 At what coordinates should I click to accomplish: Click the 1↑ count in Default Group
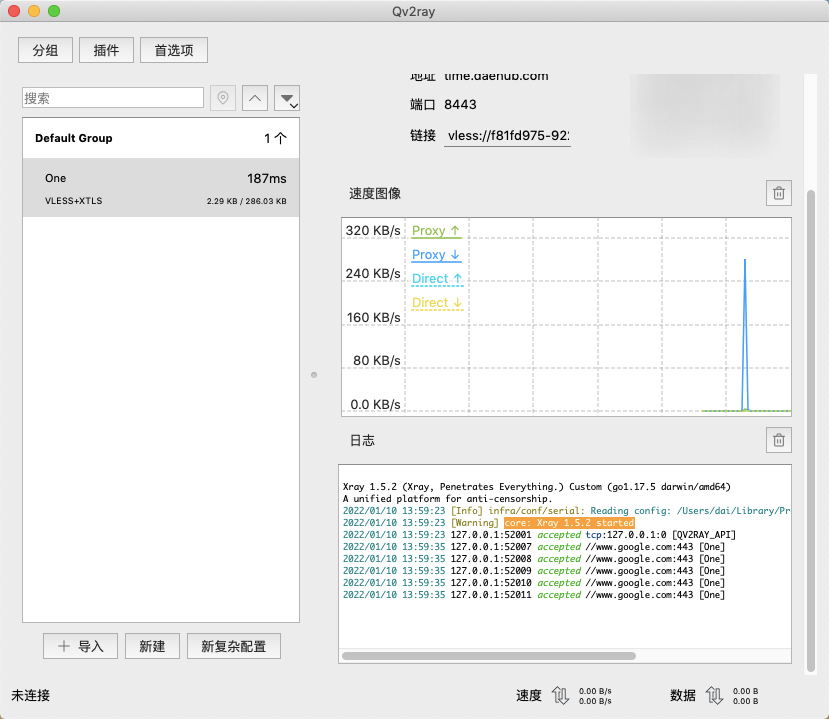[x=275, y=139]
